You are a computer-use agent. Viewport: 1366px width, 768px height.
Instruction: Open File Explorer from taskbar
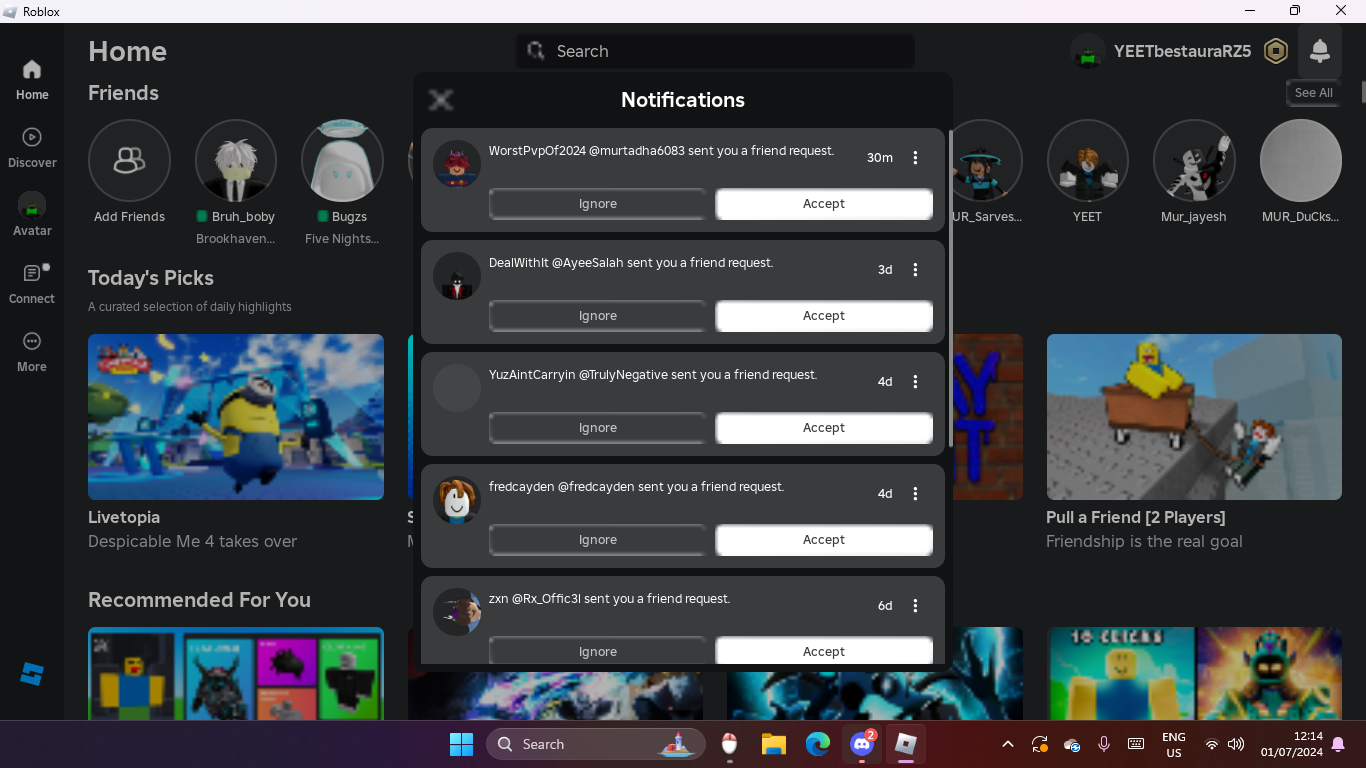(774, 744)
